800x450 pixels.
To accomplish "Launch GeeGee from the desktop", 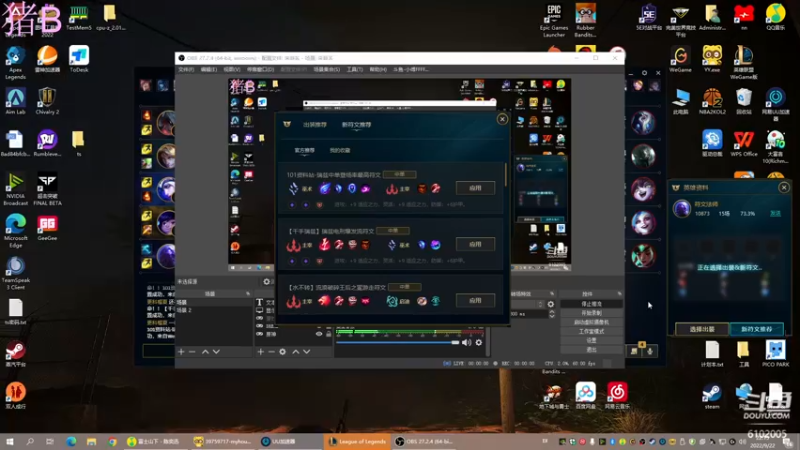I will 47,228.
